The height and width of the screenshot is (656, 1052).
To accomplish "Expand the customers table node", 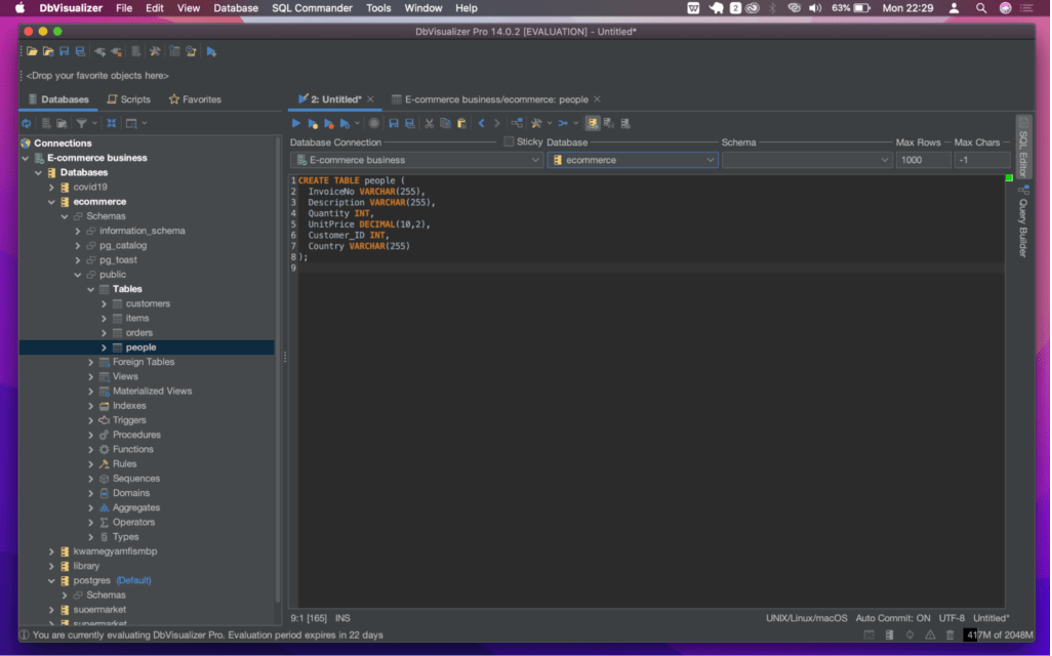I will point(104,304).
